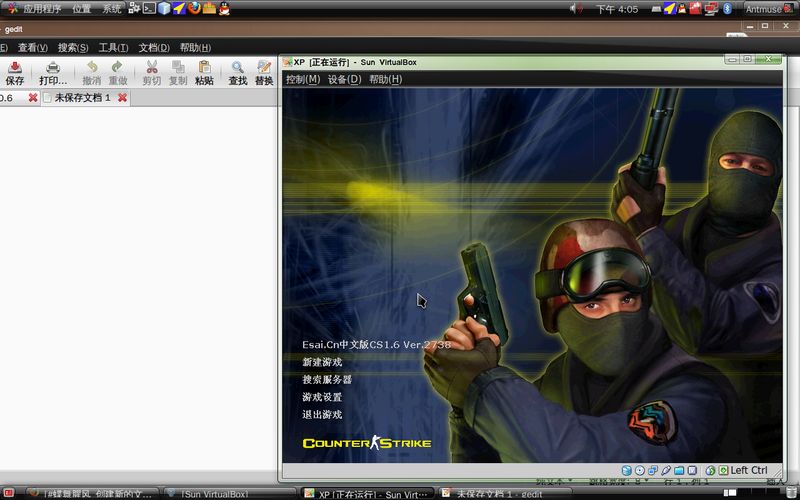
Task: Open the 帮助(H) menu in VirtualBox
Action: tap(385, 79)
